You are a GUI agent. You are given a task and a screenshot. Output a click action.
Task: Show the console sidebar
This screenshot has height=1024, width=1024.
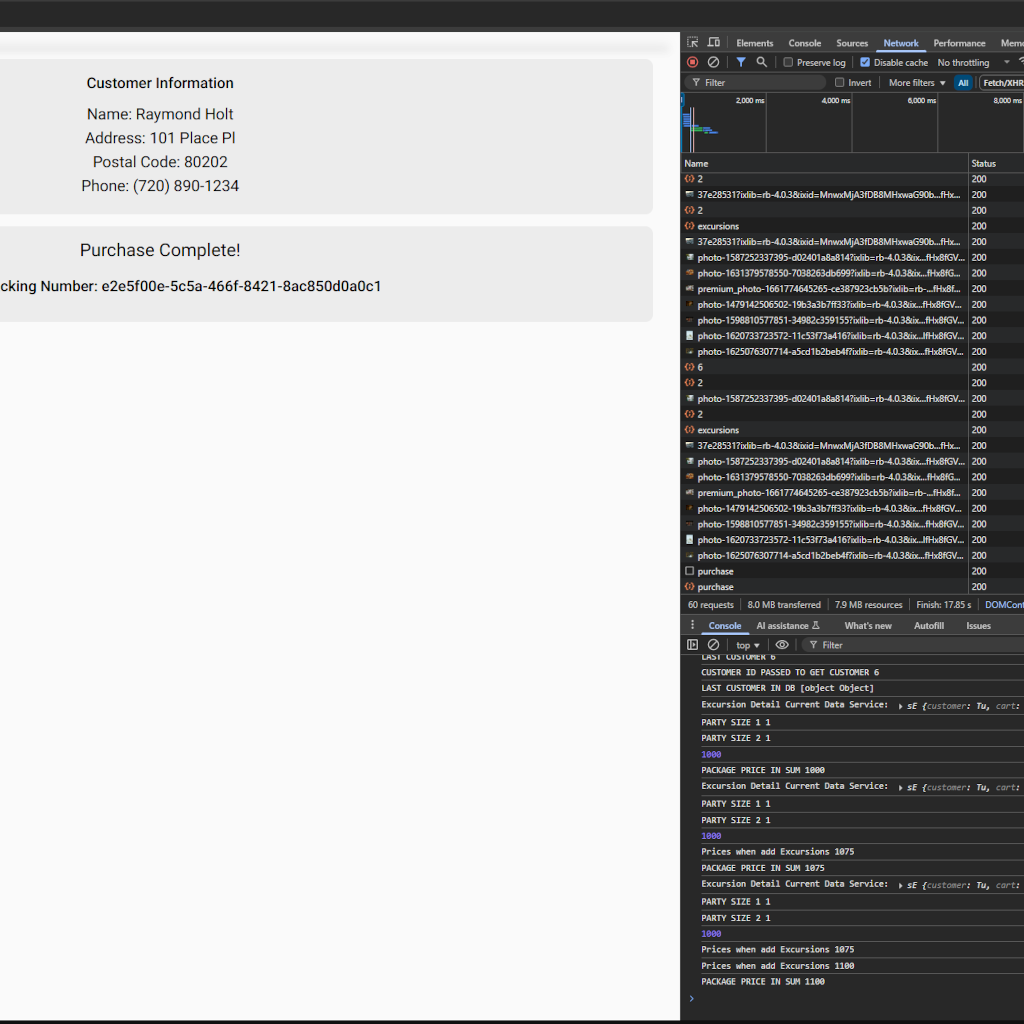click(692, 645)
